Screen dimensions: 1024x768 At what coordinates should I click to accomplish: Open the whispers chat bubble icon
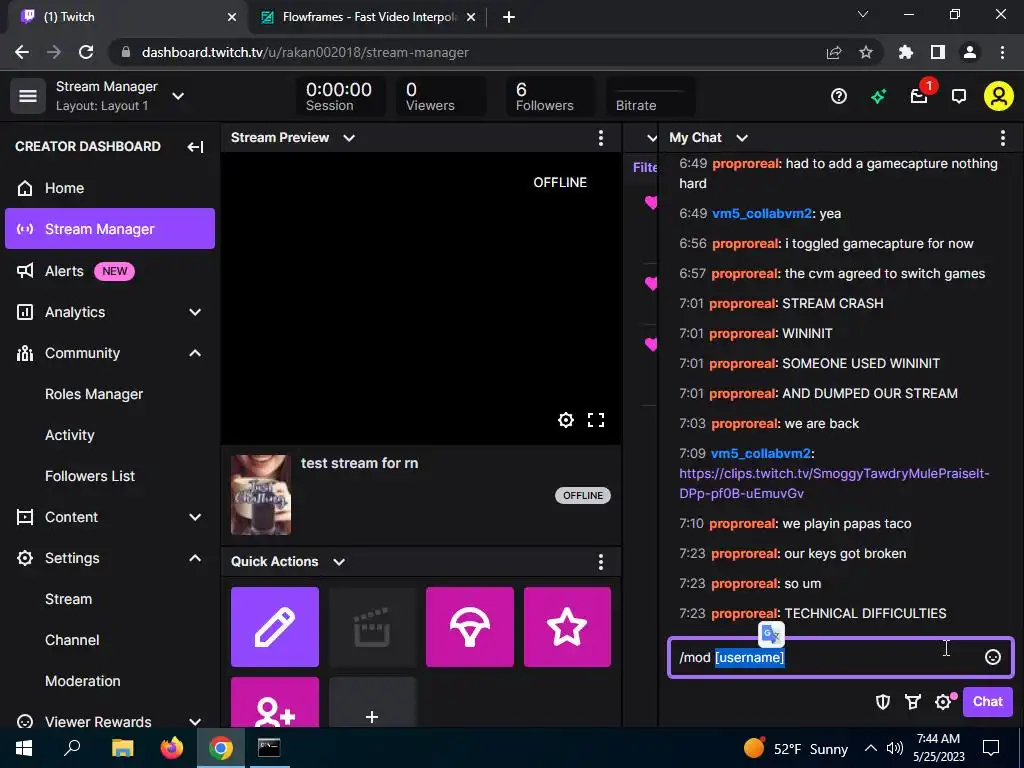coord(959,97)
